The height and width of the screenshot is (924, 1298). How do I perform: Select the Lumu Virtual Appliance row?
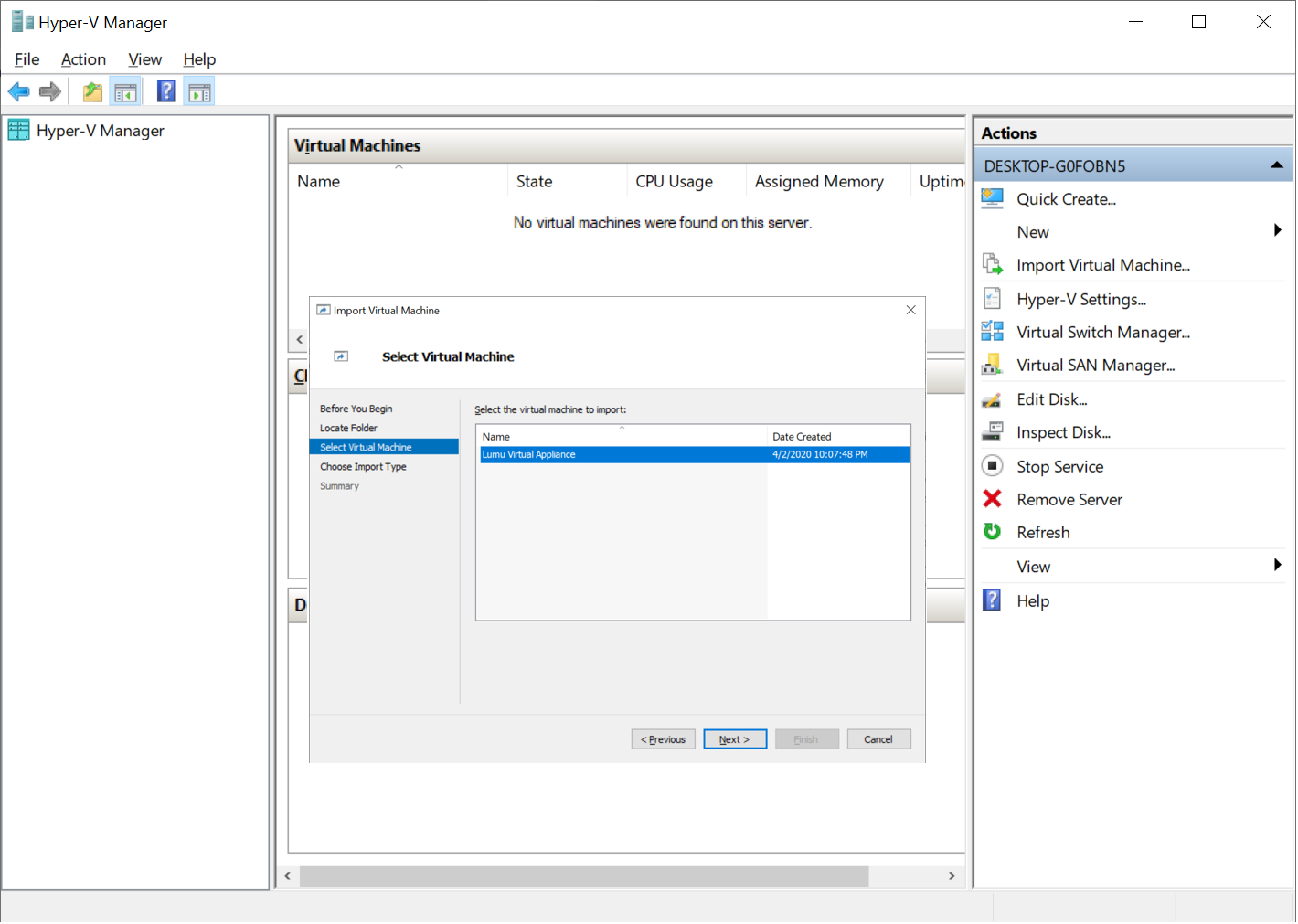(x=695, y=454)
